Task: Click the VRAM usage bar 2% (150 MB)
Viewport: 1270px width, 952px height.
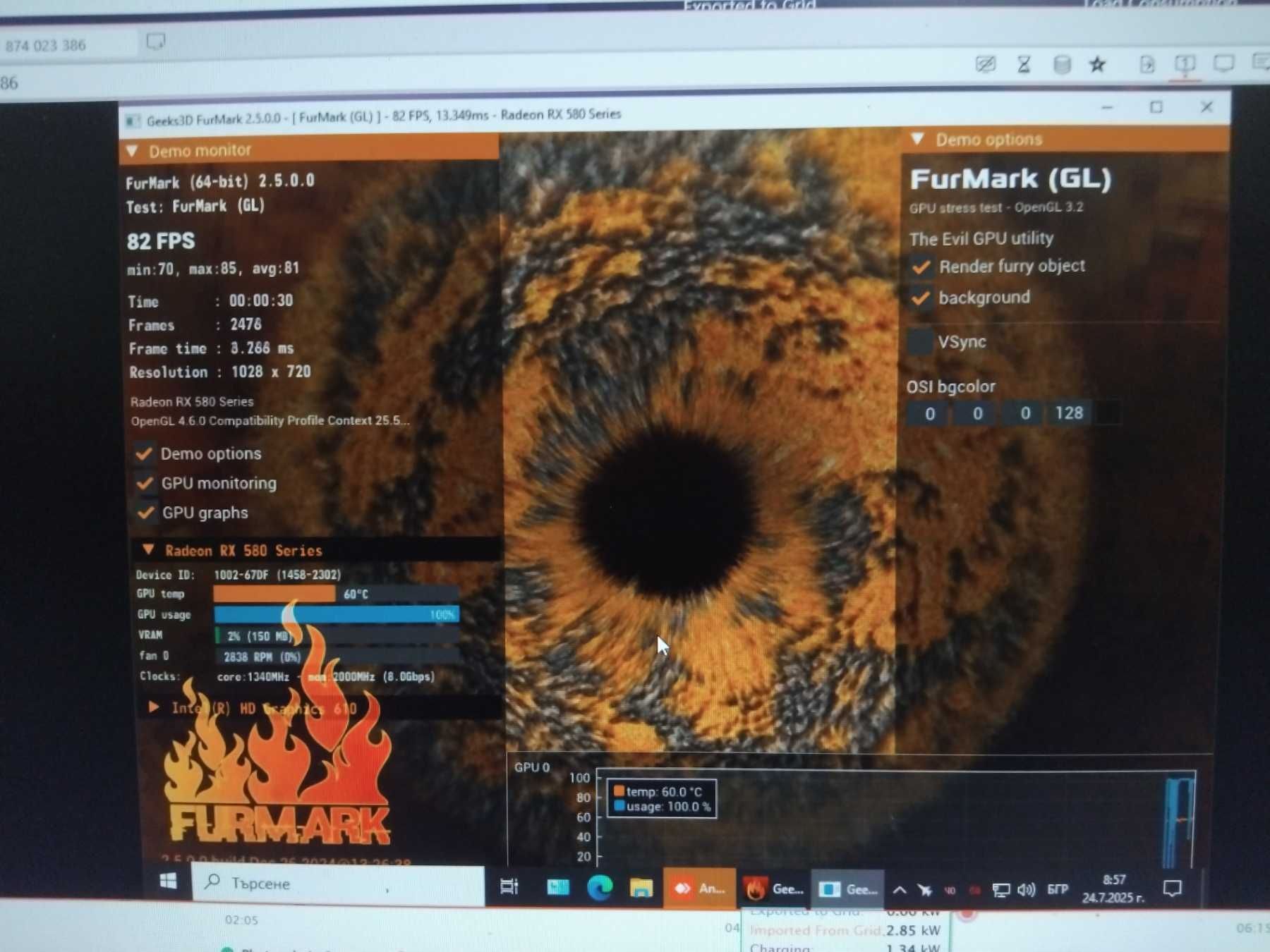Action: pos(337,636)
